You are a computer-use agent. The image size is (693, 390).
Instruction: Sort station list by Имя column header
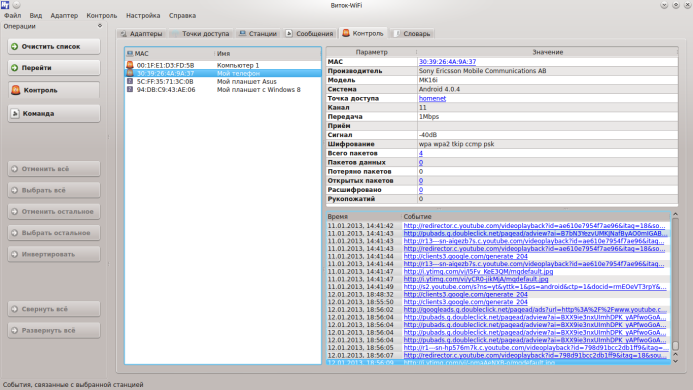pyautogui.click(x=268, y=54)
